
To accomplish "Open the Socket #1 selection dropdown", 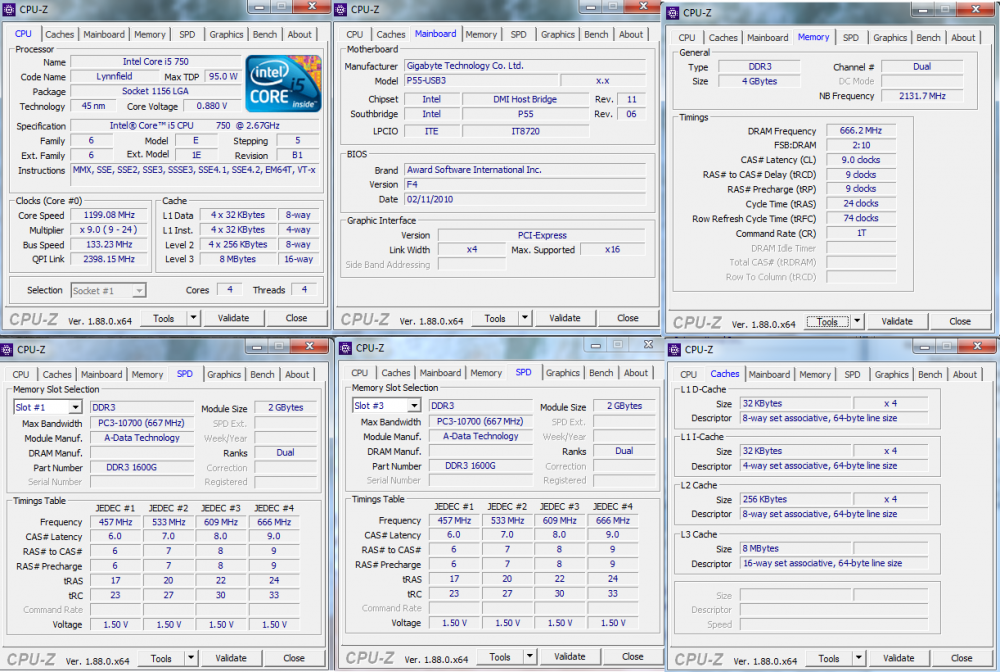I will coord(138,291).
